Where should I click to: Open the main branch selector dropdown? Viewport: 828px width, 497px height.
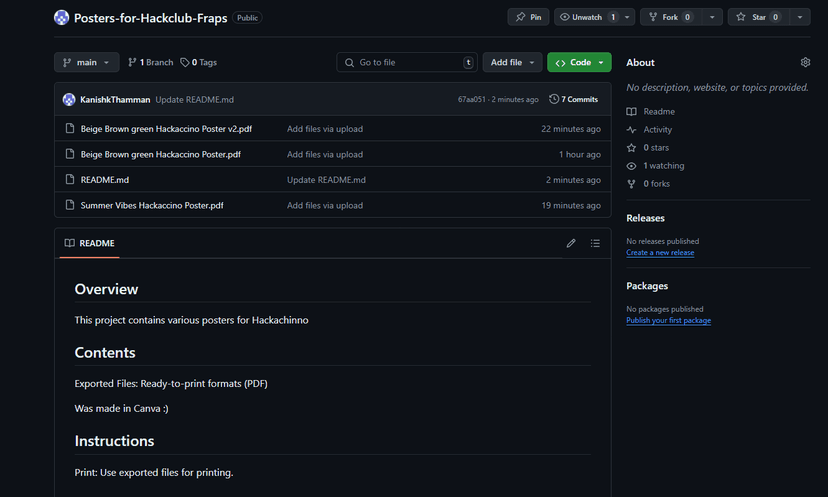[x=87, y=62]
